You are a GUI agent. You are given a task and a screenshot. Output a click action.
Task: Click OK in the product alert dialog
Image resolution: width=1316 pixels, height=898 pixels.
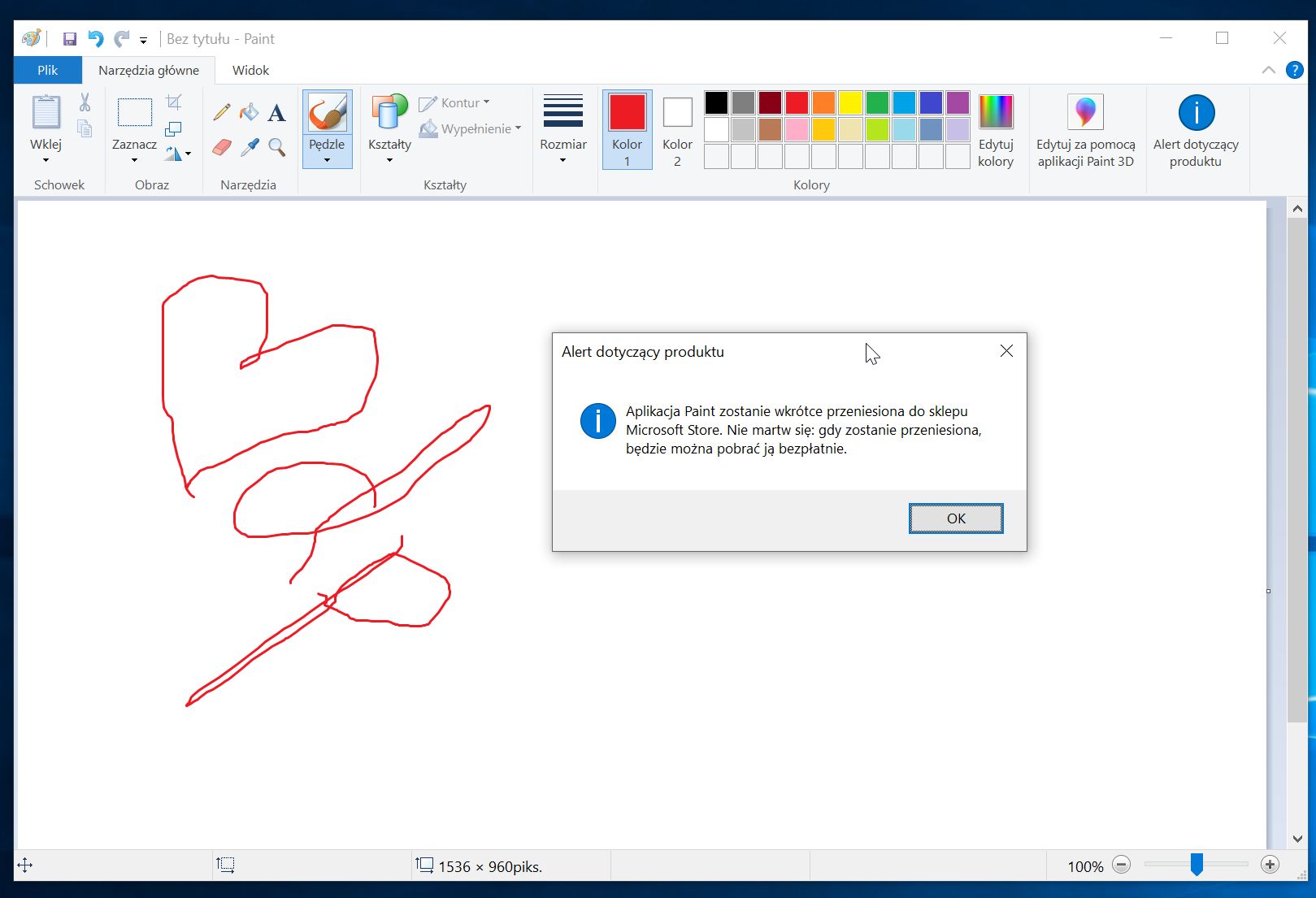coord(956,518)
